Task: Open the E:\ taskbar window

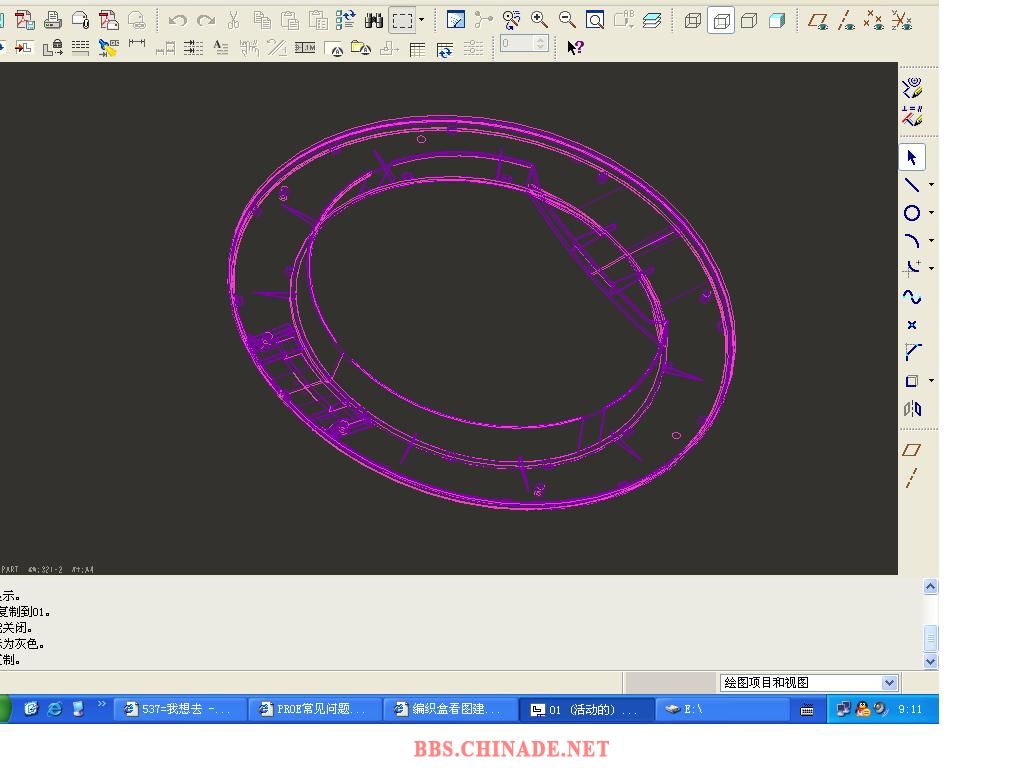Action: tap(722, 709)
